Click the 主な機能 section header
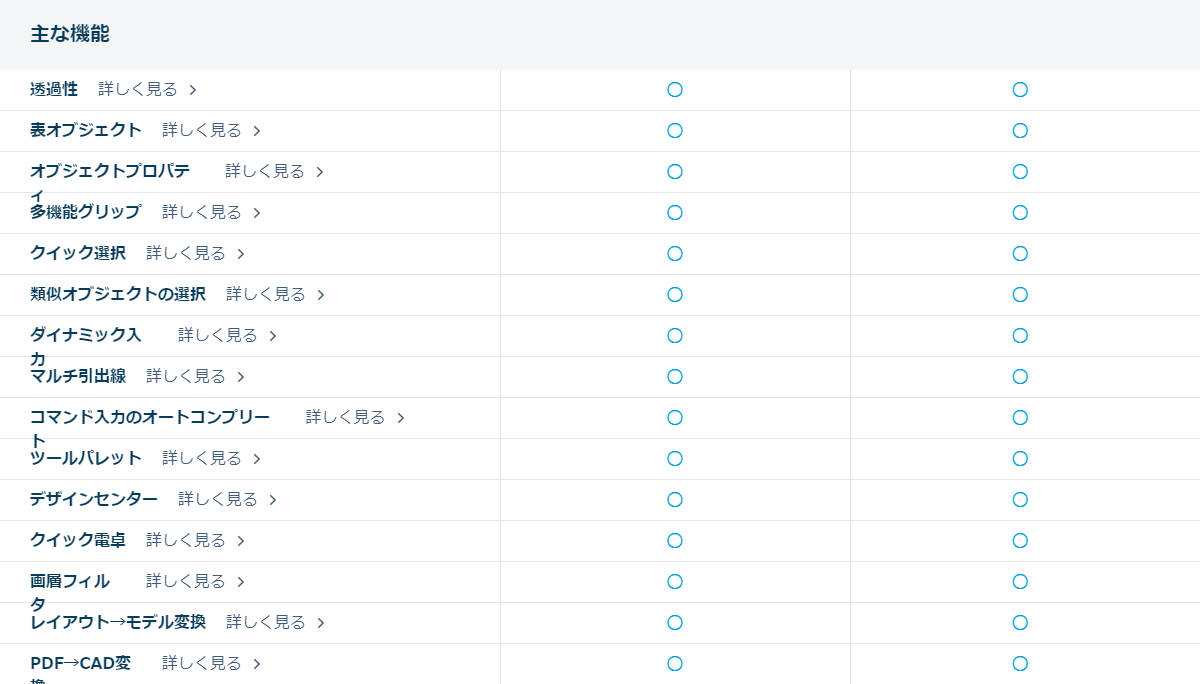Image resolution: width=1200 pixels, height=684 pixels. [x=70, y=34]
